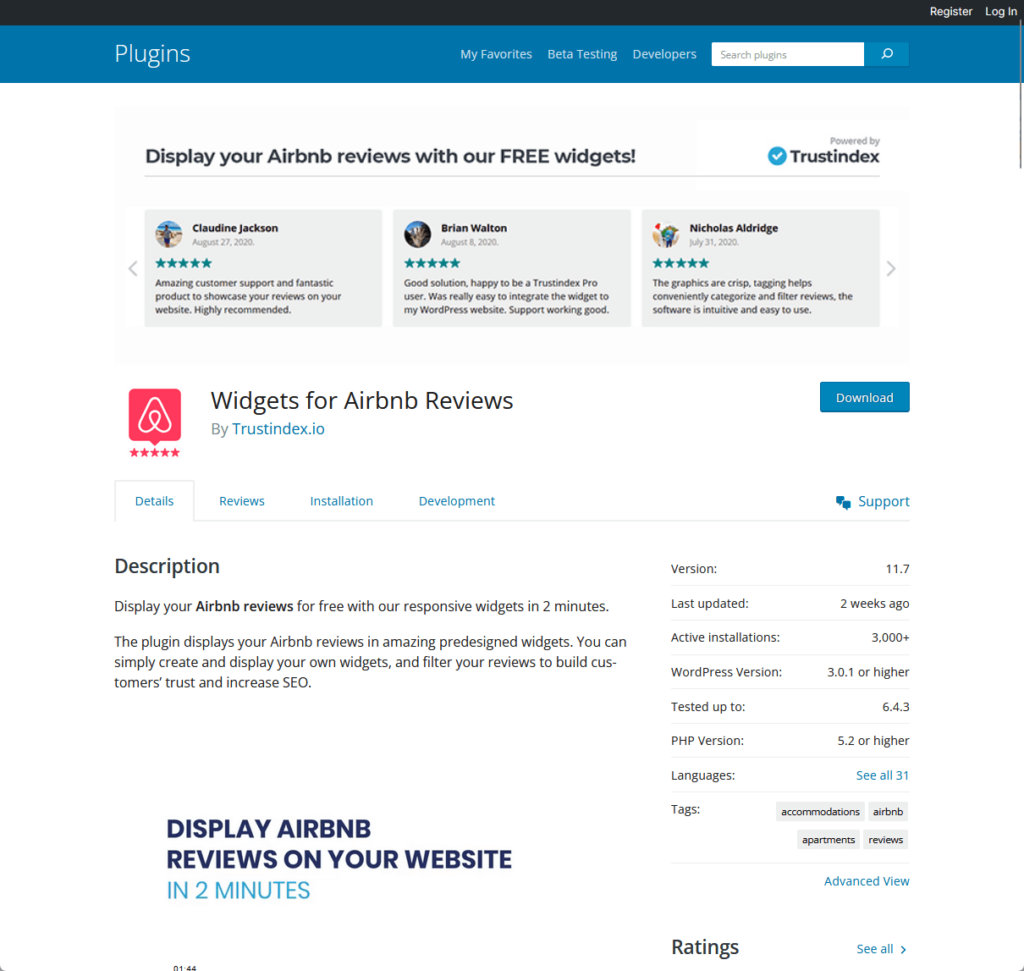Show next review with right carousel arrow
This screenshot has width=1024, height=971.
[x=891, y=268]
